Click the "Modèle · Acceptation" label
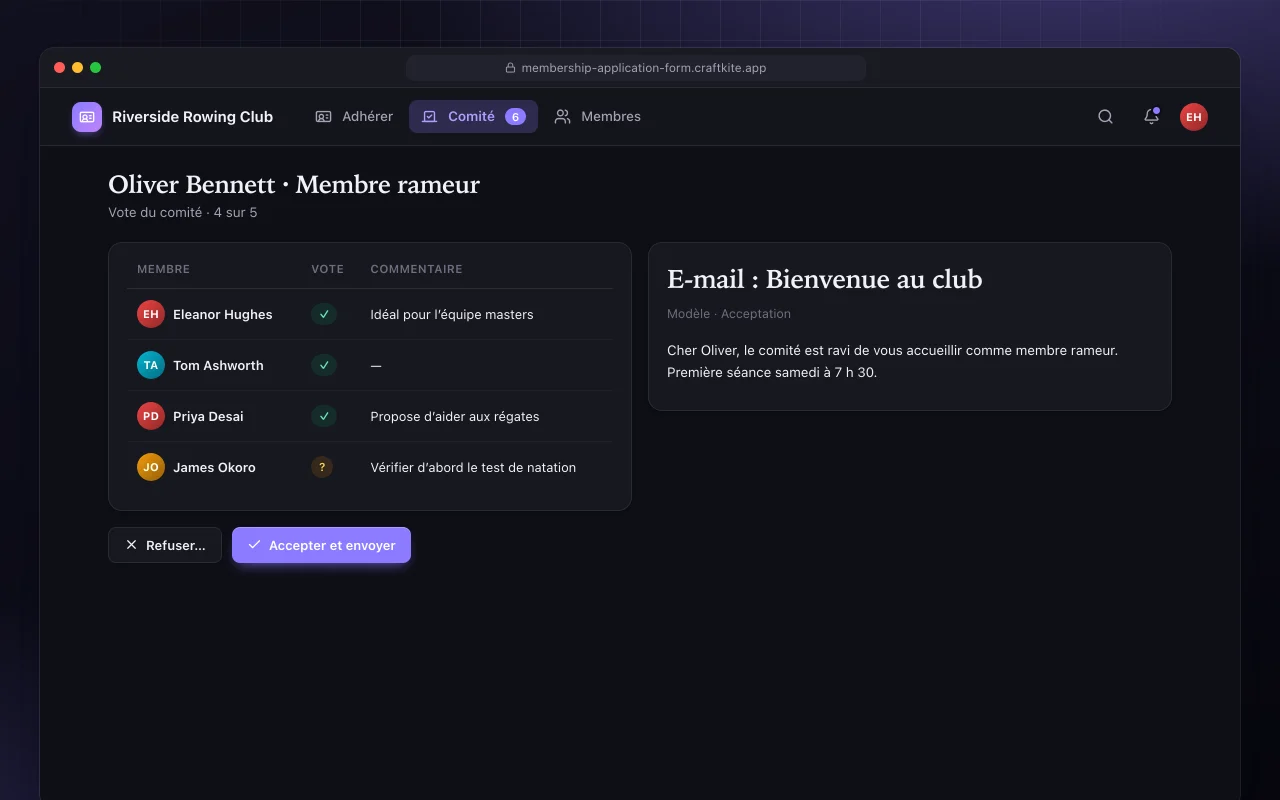The height and width of the screenshot is (800, 1280). [x=729, y=314]
